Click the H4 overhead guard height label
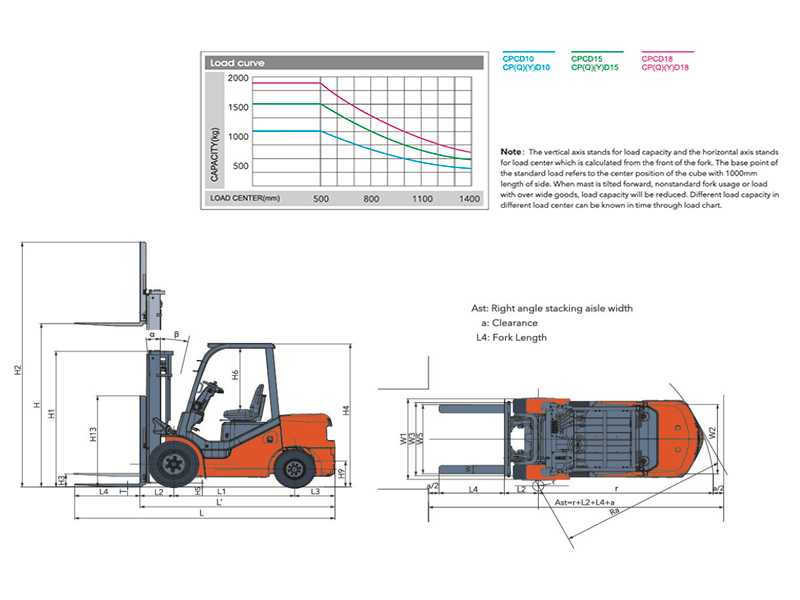This screenshot has width=800, height=600. coord(346,410)
